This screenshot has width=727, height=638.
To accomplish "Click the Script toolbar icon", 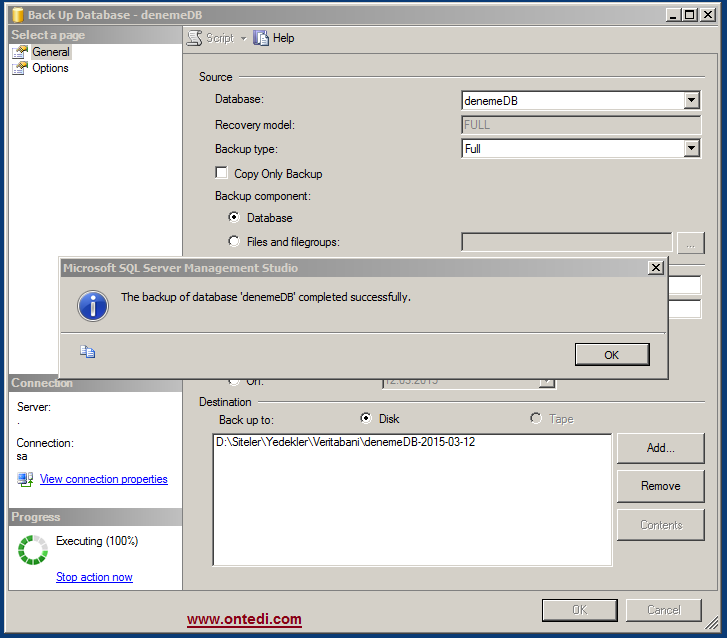I will coord(195,38).
